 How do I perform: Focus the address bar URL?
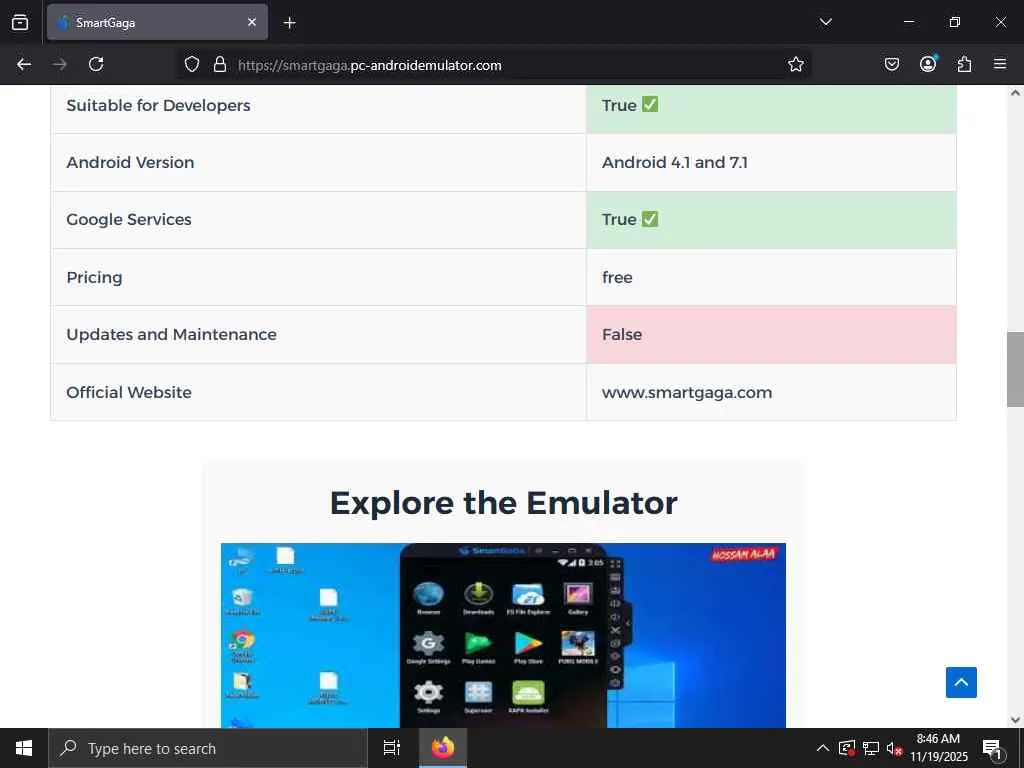point(370,65)
